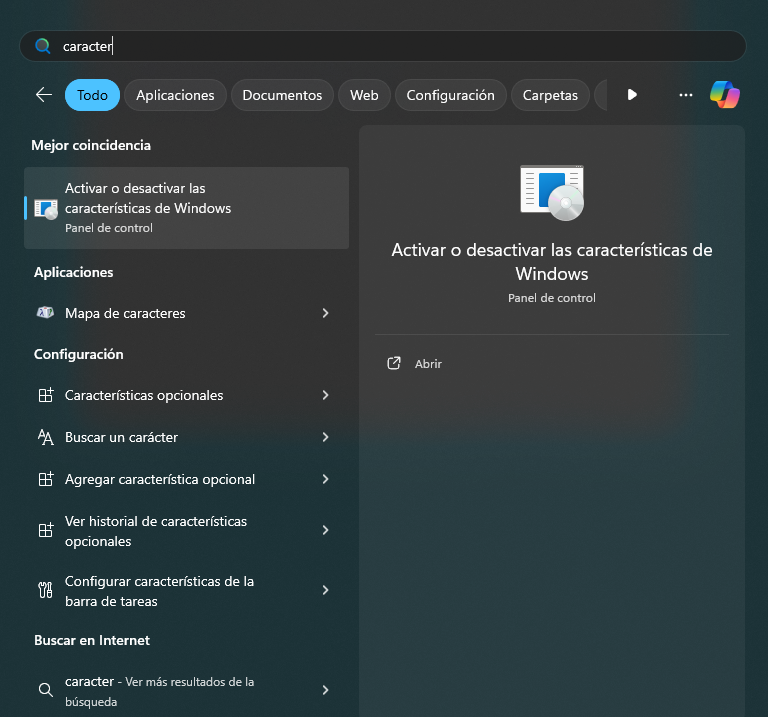768x717 pixels.
Task: Expand Ver historial de características chevron
Action: (x=325, y=530)
